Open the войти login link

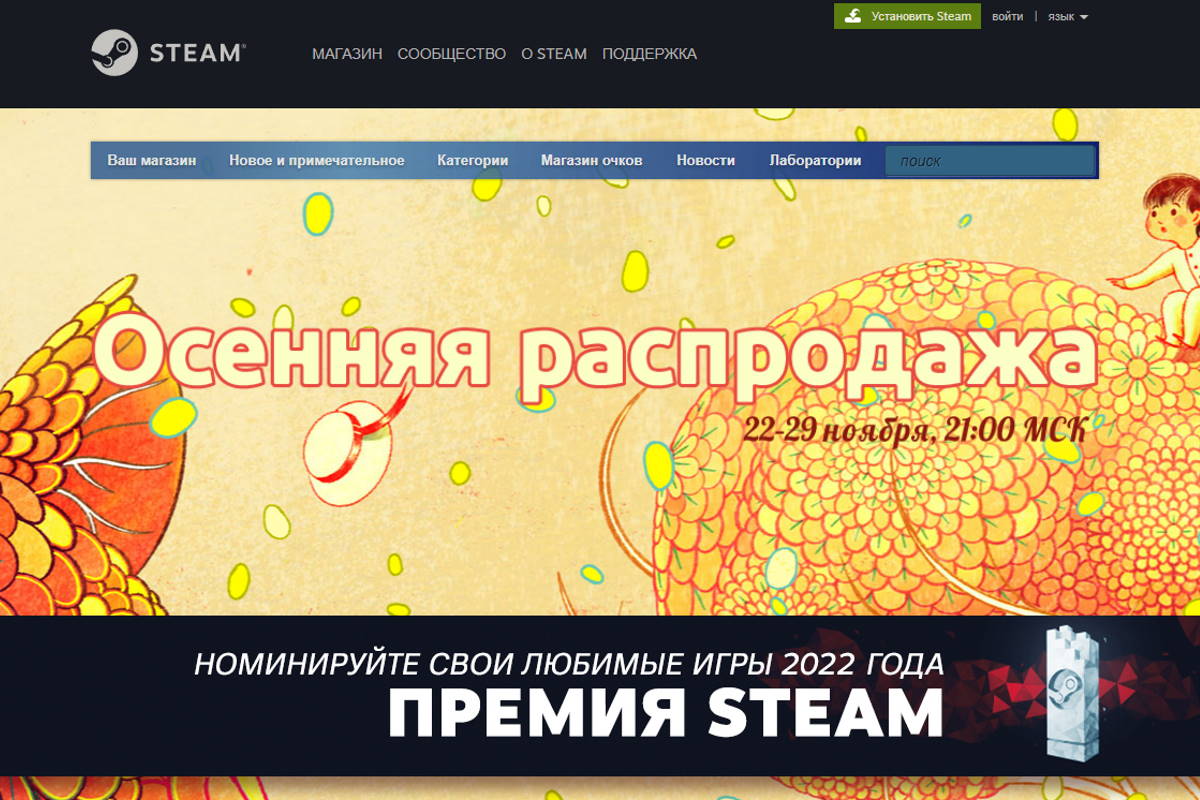1007,17
